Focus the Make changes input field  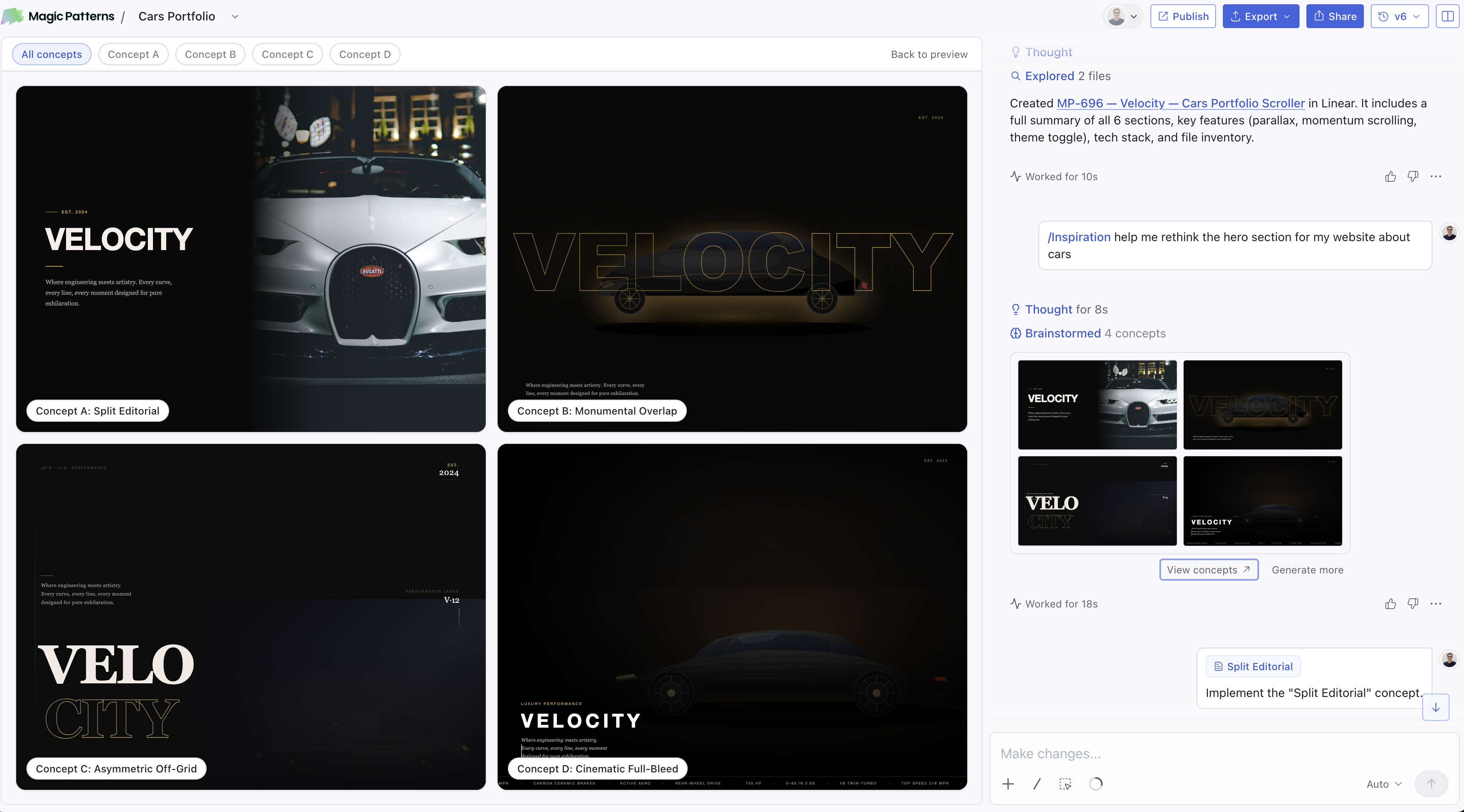[x=1224, y=754]
